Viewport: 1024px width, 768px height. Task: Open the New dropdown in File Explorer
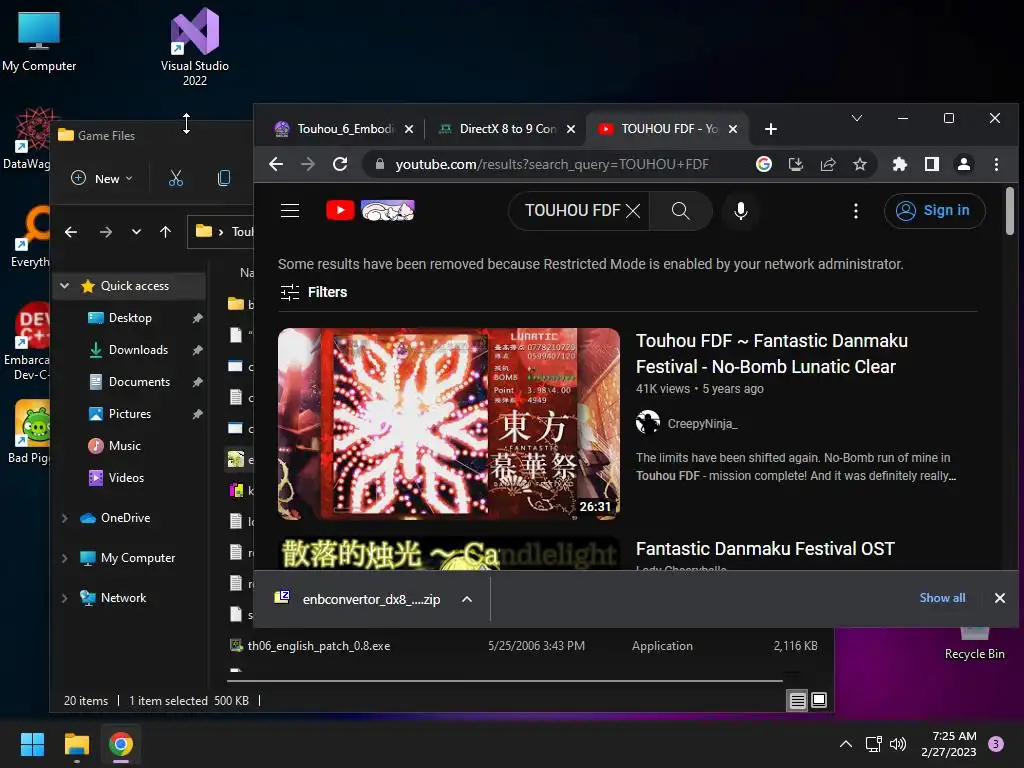(x=102, y=178)
